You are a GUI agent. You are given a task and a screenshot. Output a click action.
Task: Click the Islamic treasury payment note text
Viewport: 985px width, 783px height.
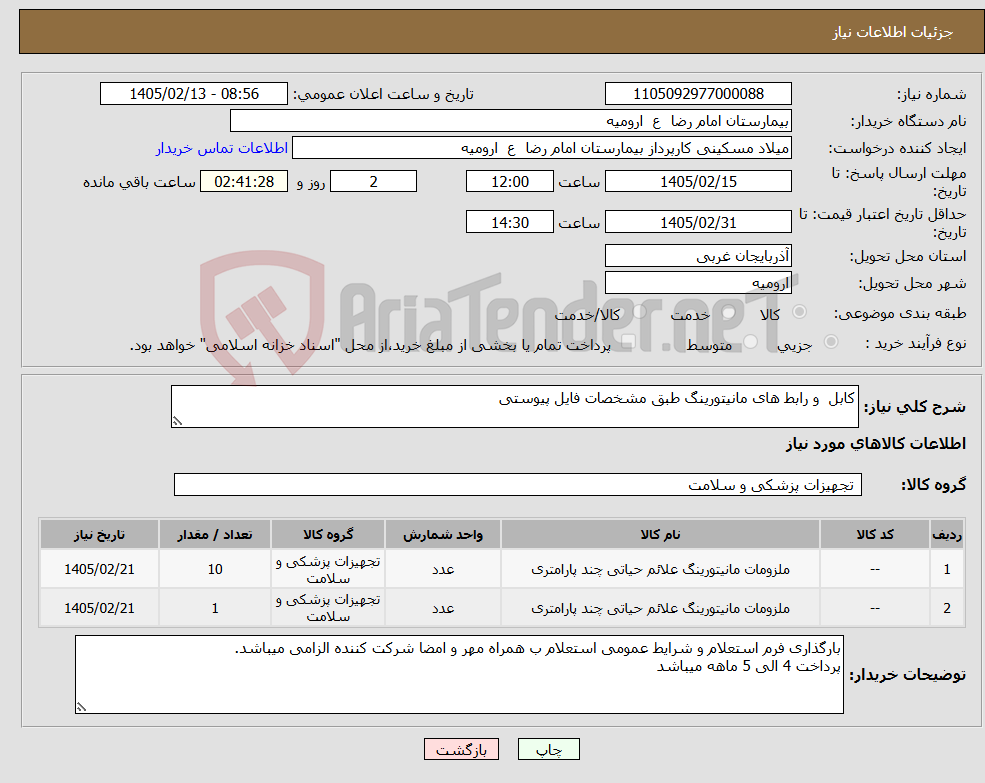pyautogui.click(x=370, y=345)
